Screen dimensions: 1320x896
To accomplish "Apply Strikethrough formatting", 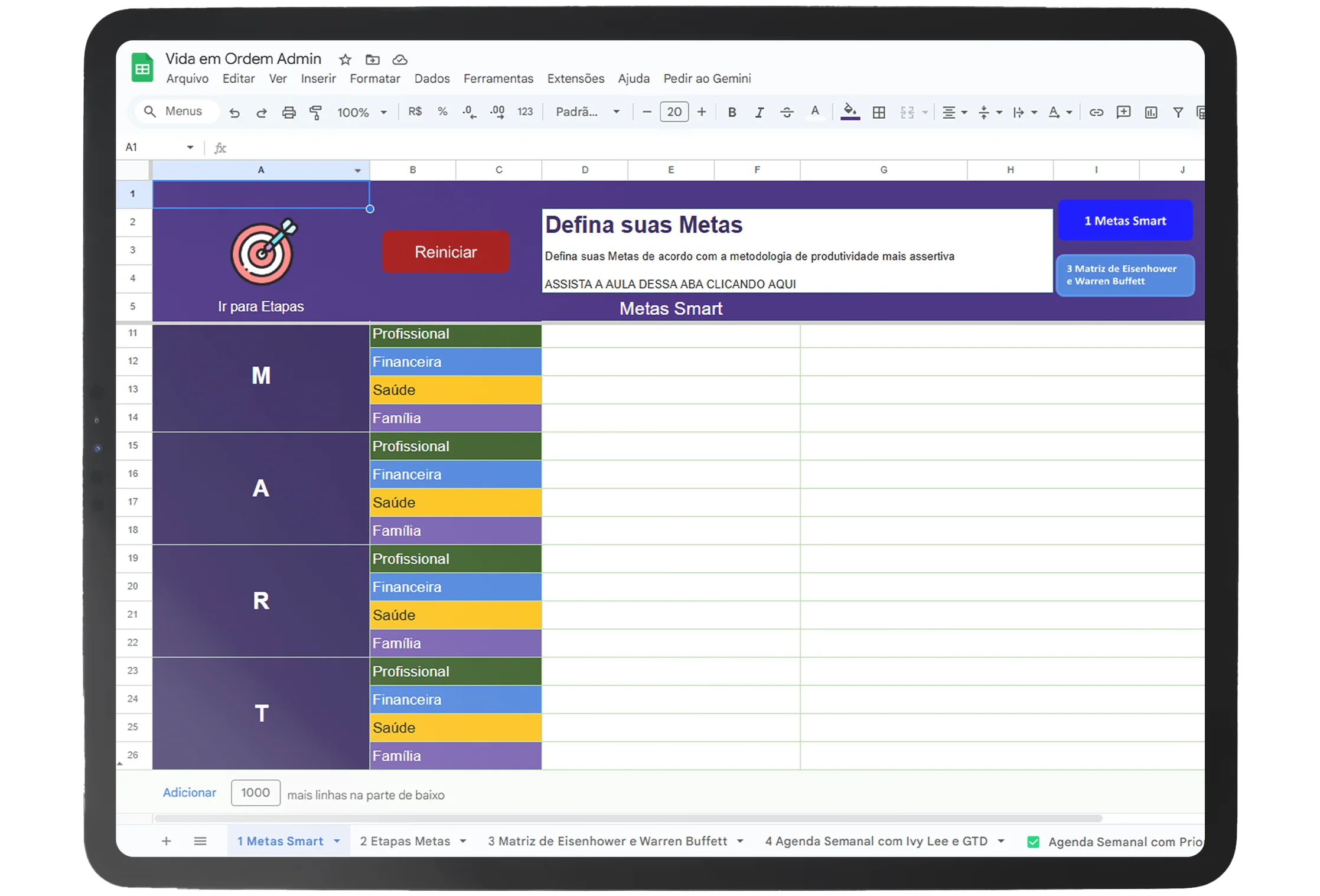I will tap(787, 112).
